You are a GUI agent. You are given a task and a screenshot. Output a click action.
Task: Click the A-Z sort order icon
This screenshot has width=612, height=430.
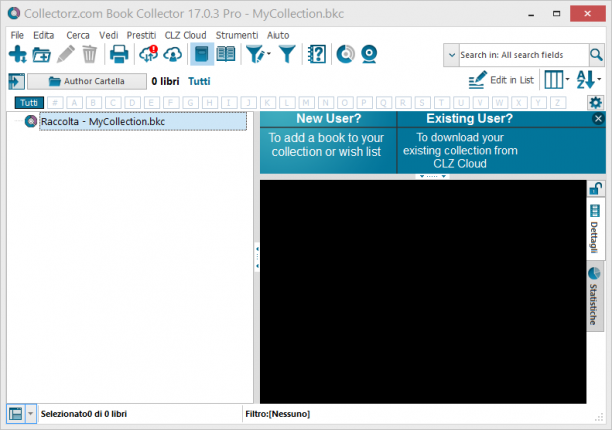[585, 80]
